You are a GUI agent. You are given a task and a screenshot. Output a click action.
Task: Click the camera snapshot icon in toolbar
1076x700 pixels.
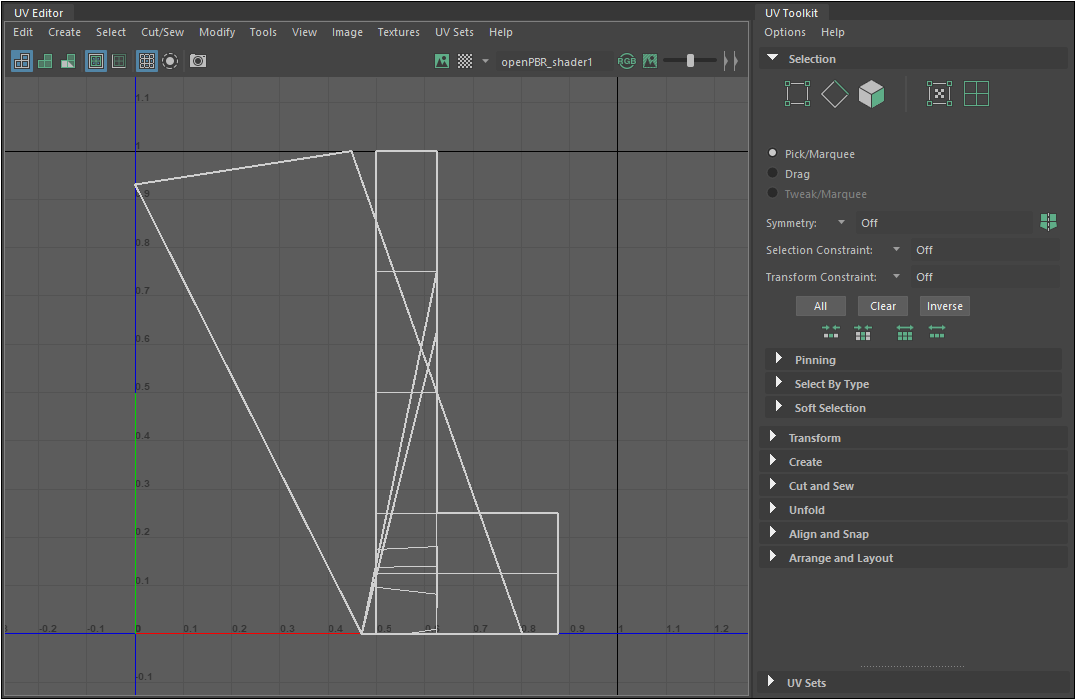(x=198, y=61)
